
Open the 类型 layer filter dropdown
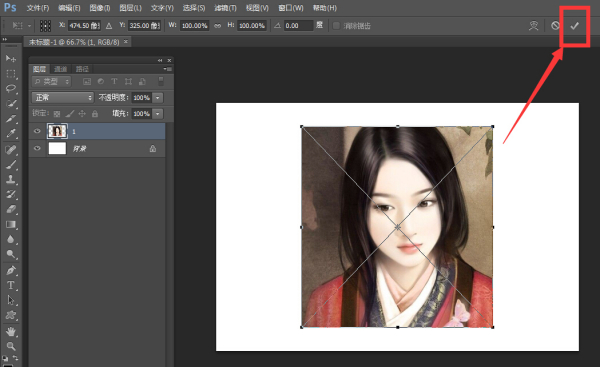pyautogui.click(x=52, y=82)
